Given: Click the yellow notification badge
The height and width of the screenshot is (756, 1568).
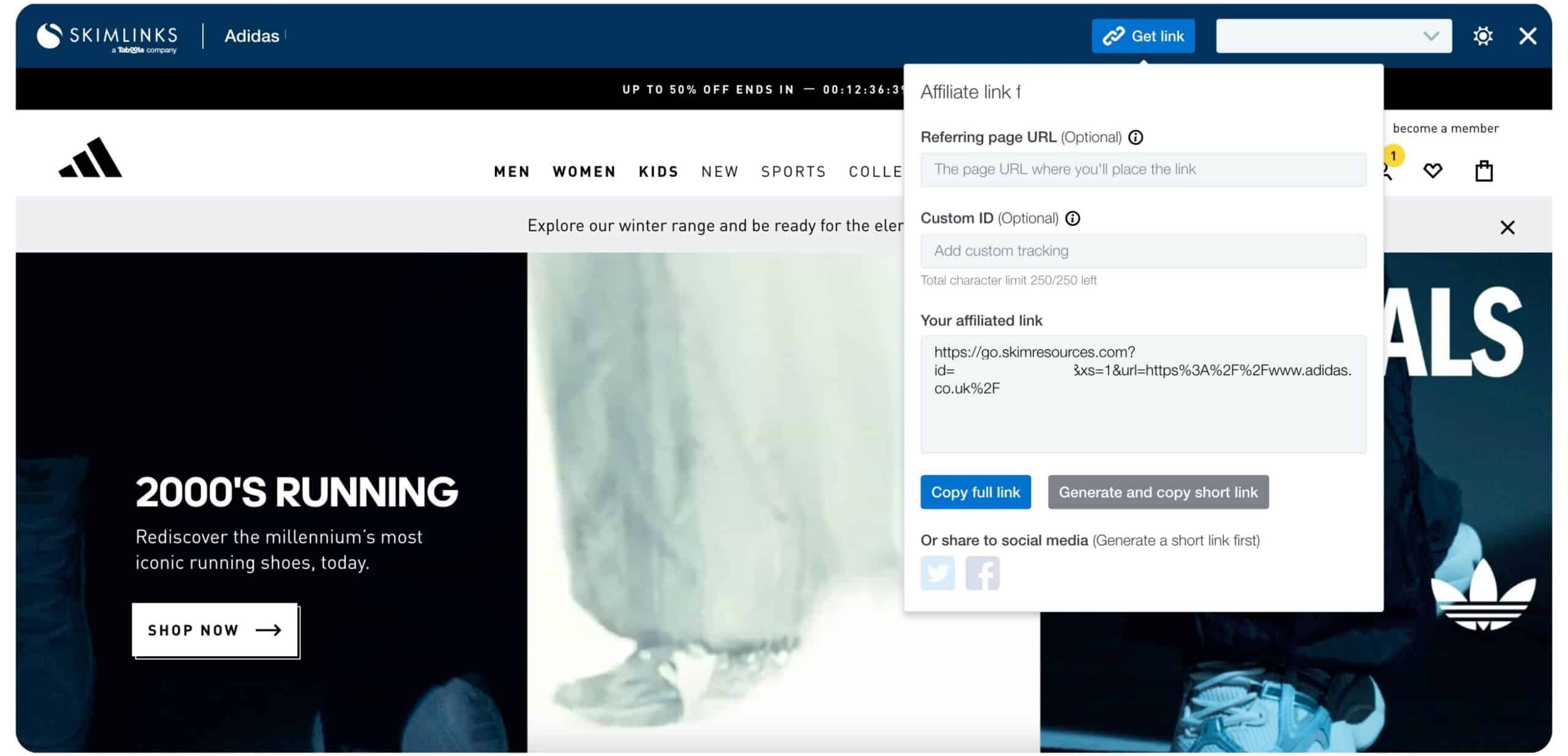Looking at the screenshot, I should coord(1393,155).
